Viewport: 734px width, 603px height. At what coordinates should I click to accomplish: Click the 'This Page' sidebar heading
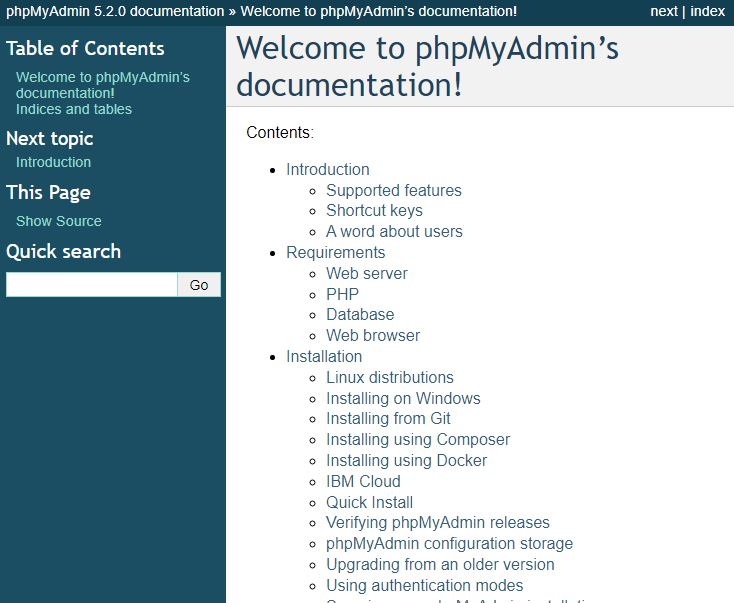(x=48, y=192)
